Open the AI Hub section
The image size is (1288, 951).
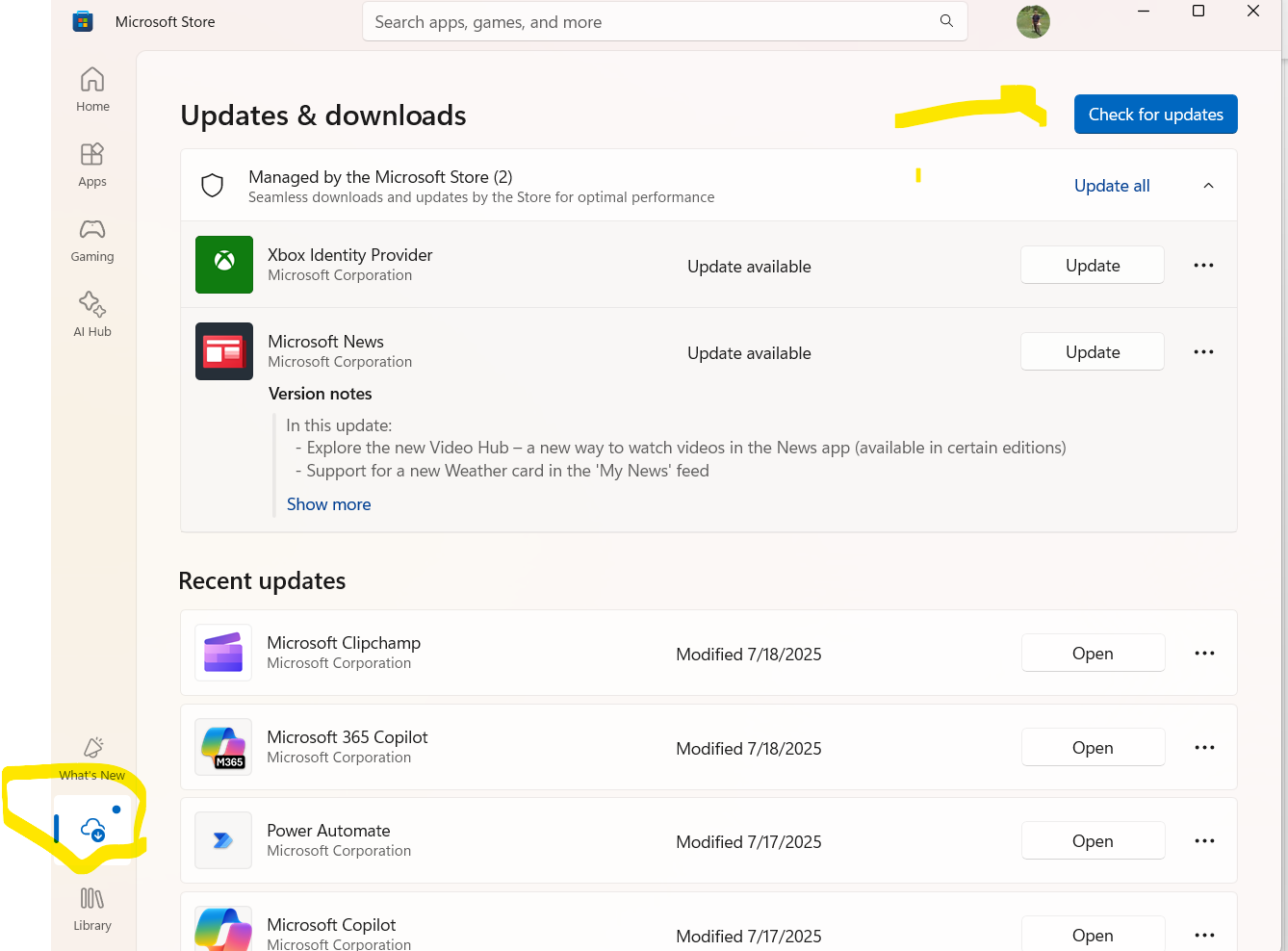pos(92,315)
